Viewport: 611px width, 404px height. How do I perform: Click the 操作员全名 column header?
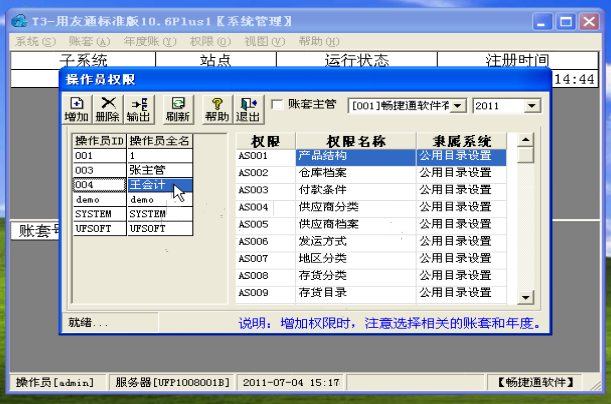pos(160,141)
